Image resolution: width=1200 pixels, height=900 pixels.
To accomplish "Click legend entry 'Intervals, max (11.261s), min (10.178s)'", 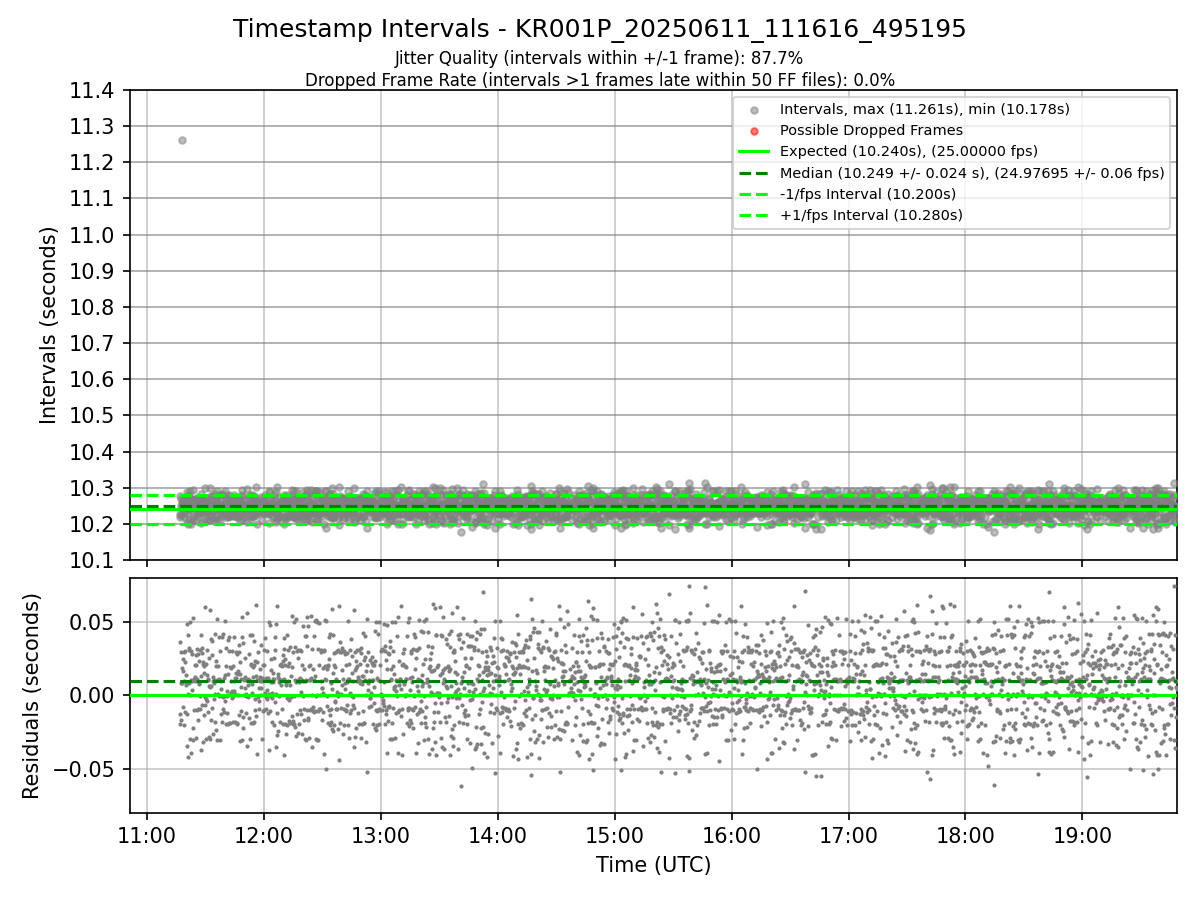I will (925, 109).
